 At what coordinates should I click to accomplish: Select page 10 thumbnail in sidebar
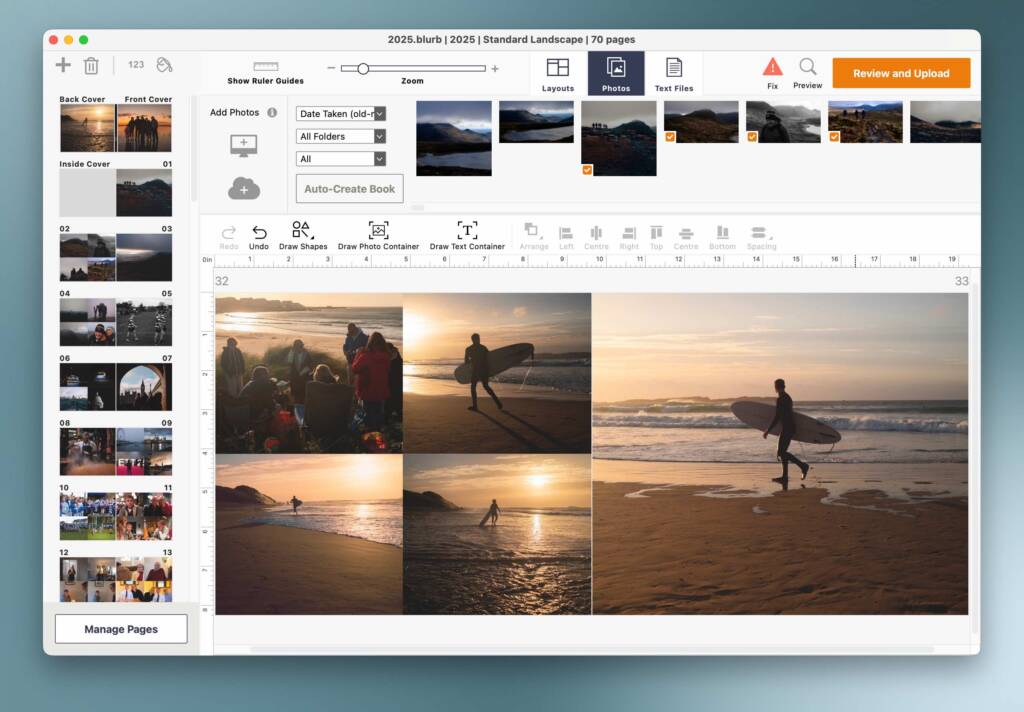tap(87, 516)
